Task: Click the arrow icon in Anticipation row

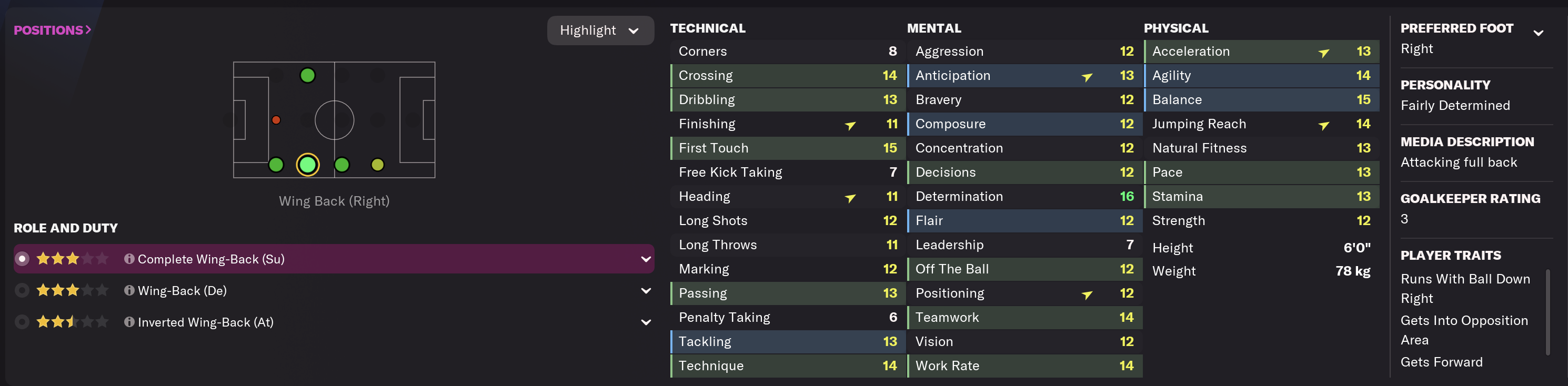Action: pos(1087,77)
